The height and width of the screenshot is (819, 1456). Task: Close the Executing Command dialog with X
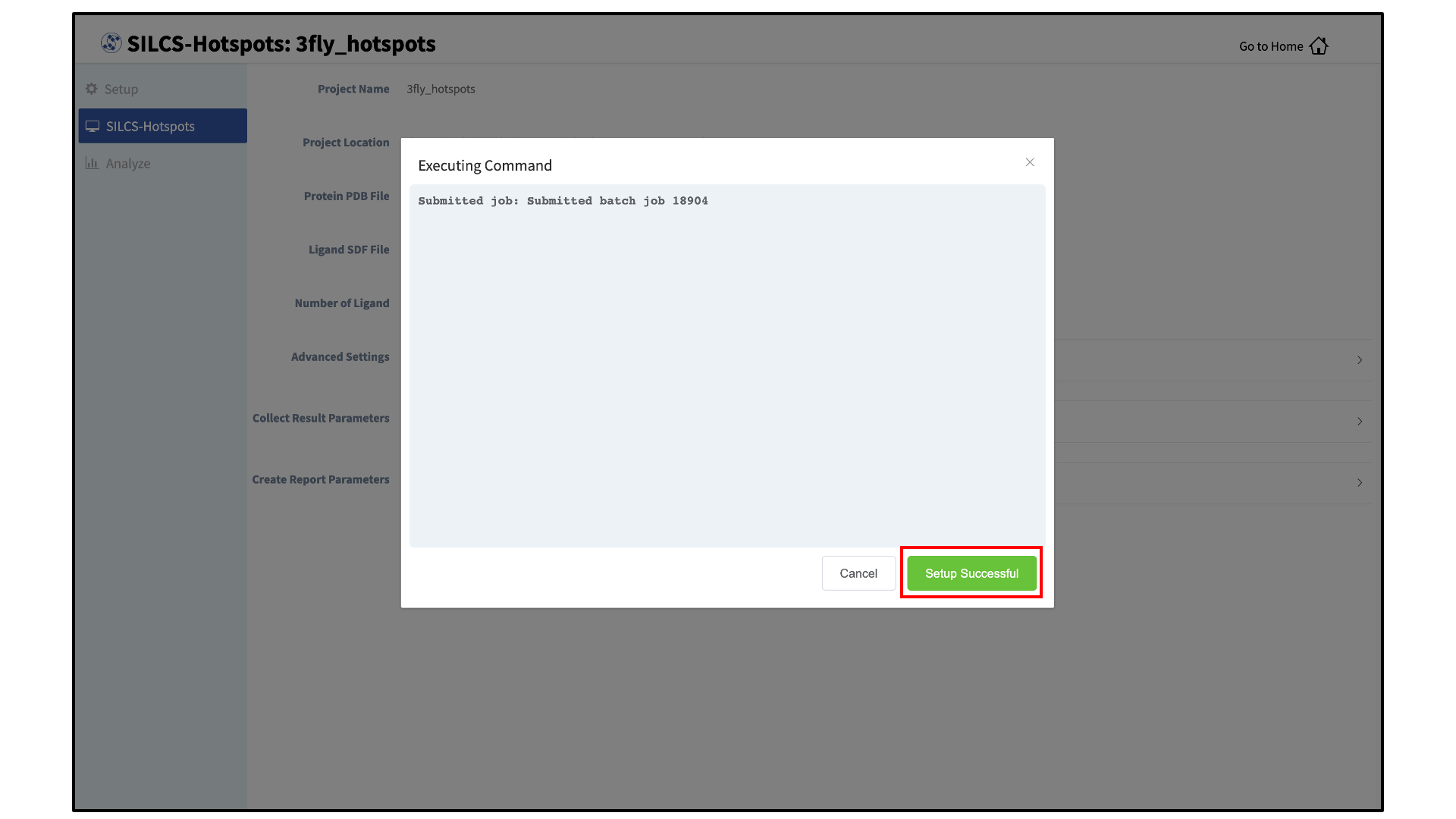tap(1030, 162)
